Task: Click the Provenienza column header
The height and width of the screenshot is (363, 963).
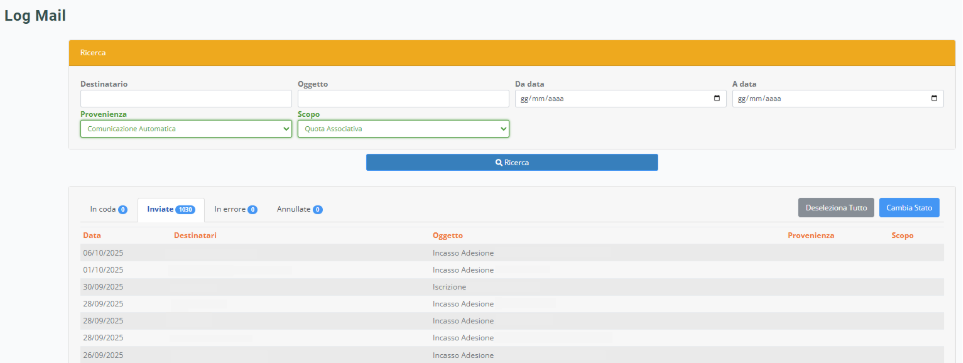Action: click(x=811, y=235)
